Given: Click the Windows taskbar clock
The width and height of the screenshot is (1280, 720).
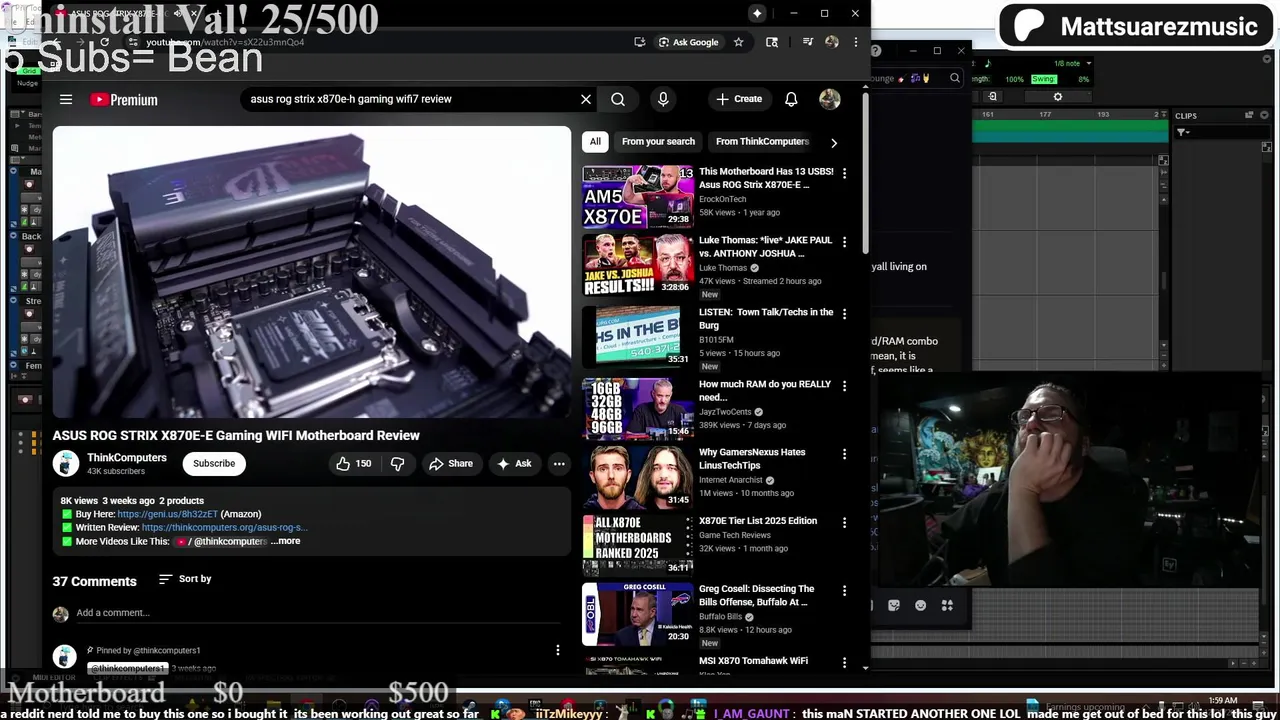Looking at the screenshot, I should click(1223, 701).
